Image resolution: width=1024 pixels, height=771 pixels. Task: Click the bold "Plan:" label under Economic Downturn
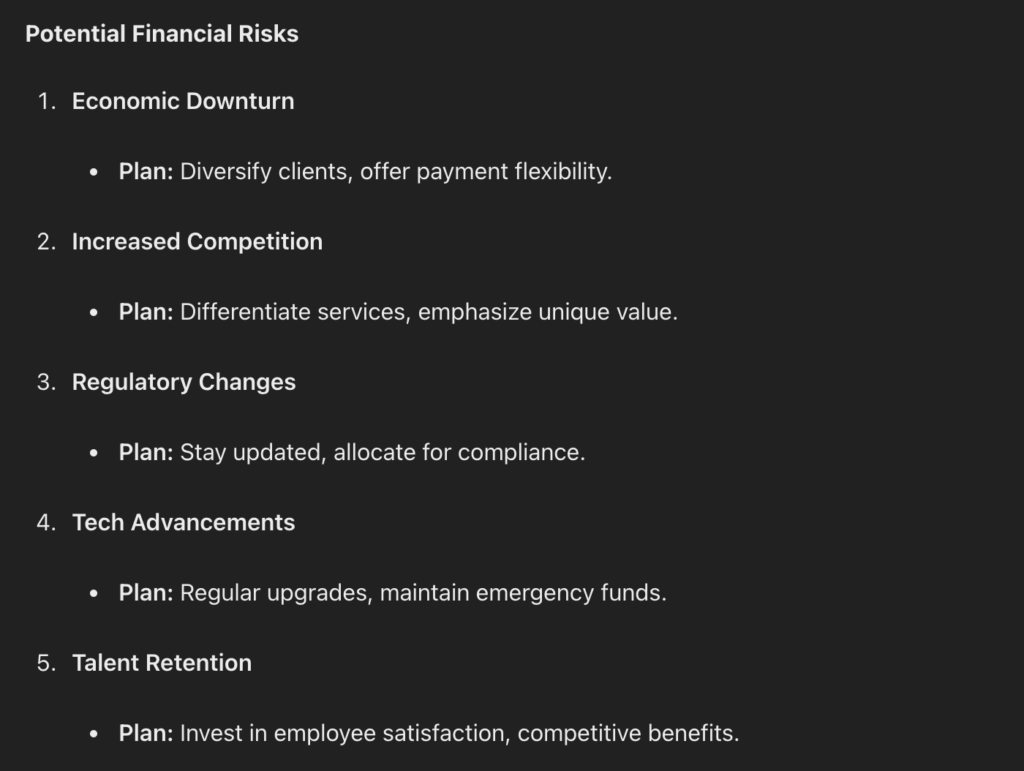[x=146, y=172]
